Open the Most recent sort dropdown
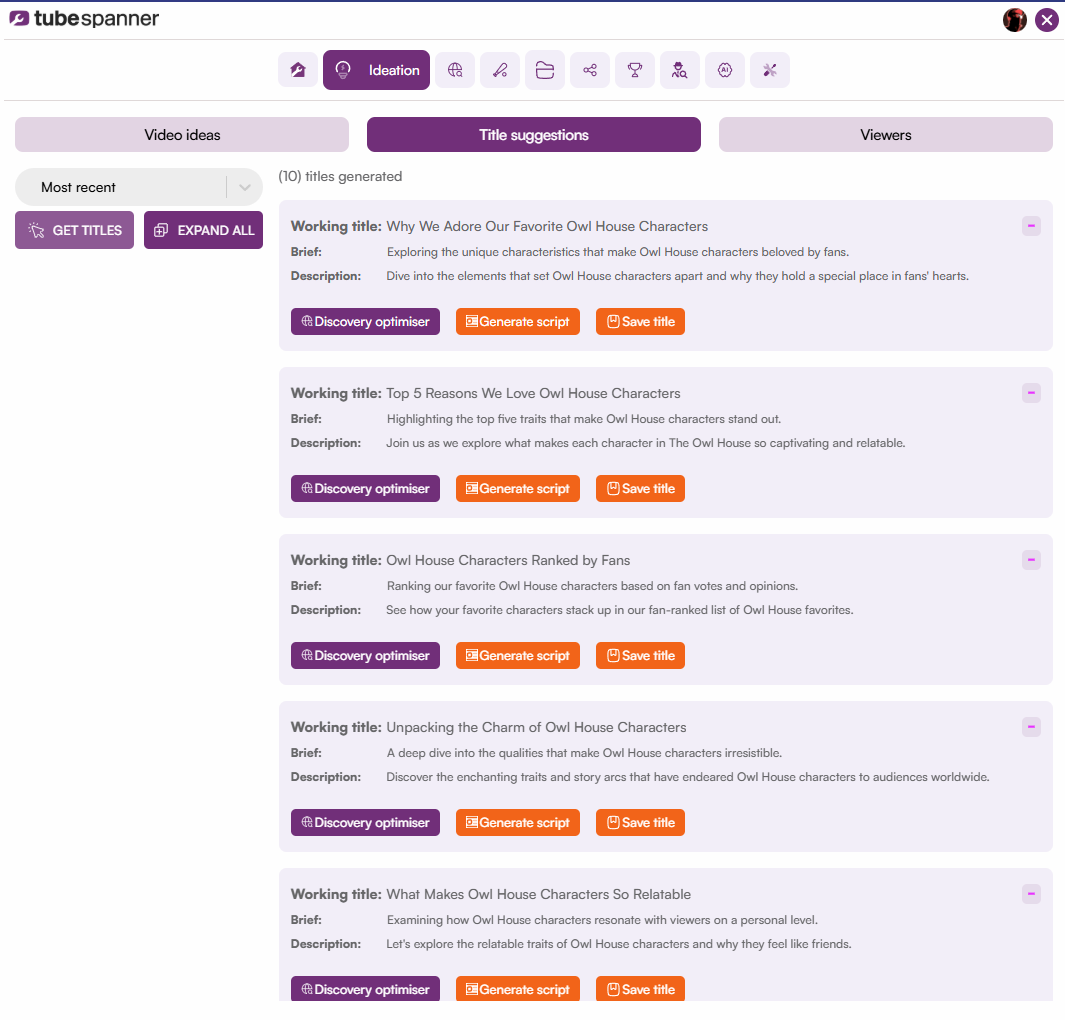Viewport: 1065px width, 1020px height. click(x=139, y=187)
